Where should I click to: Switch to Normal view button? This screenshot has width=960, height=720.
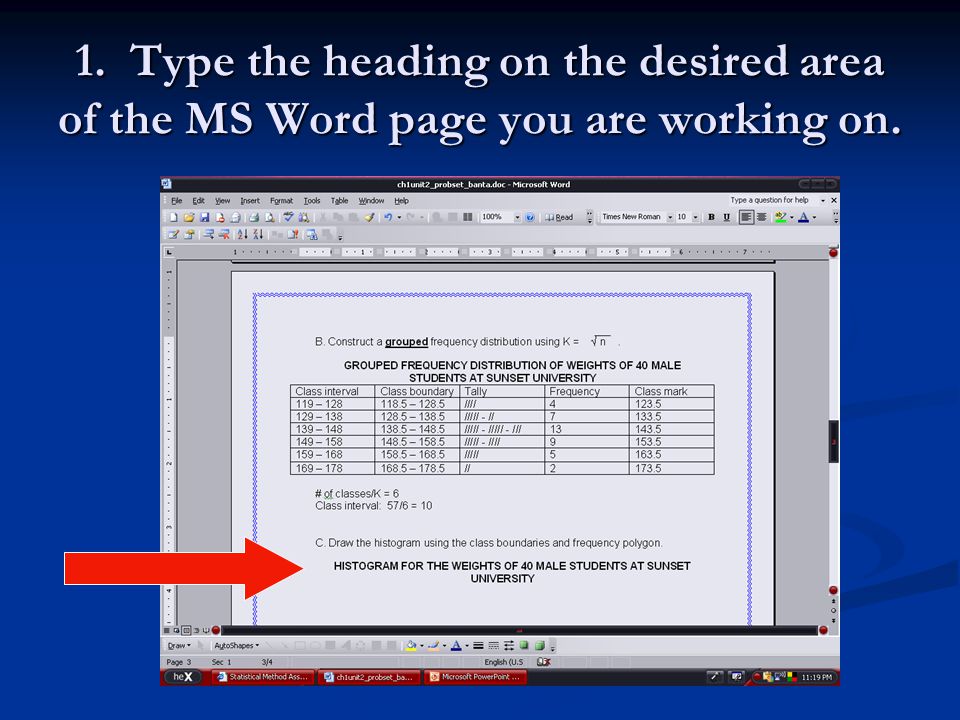167,630
